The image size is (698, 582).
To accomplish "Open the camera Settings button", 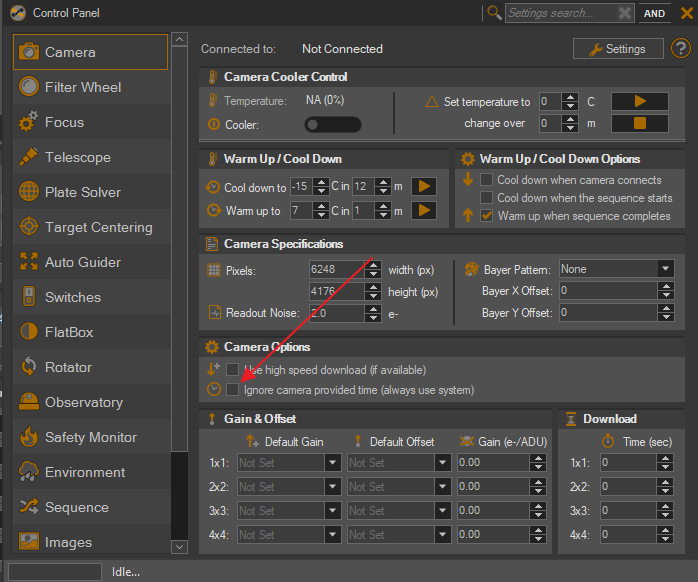I will (616, 48).
